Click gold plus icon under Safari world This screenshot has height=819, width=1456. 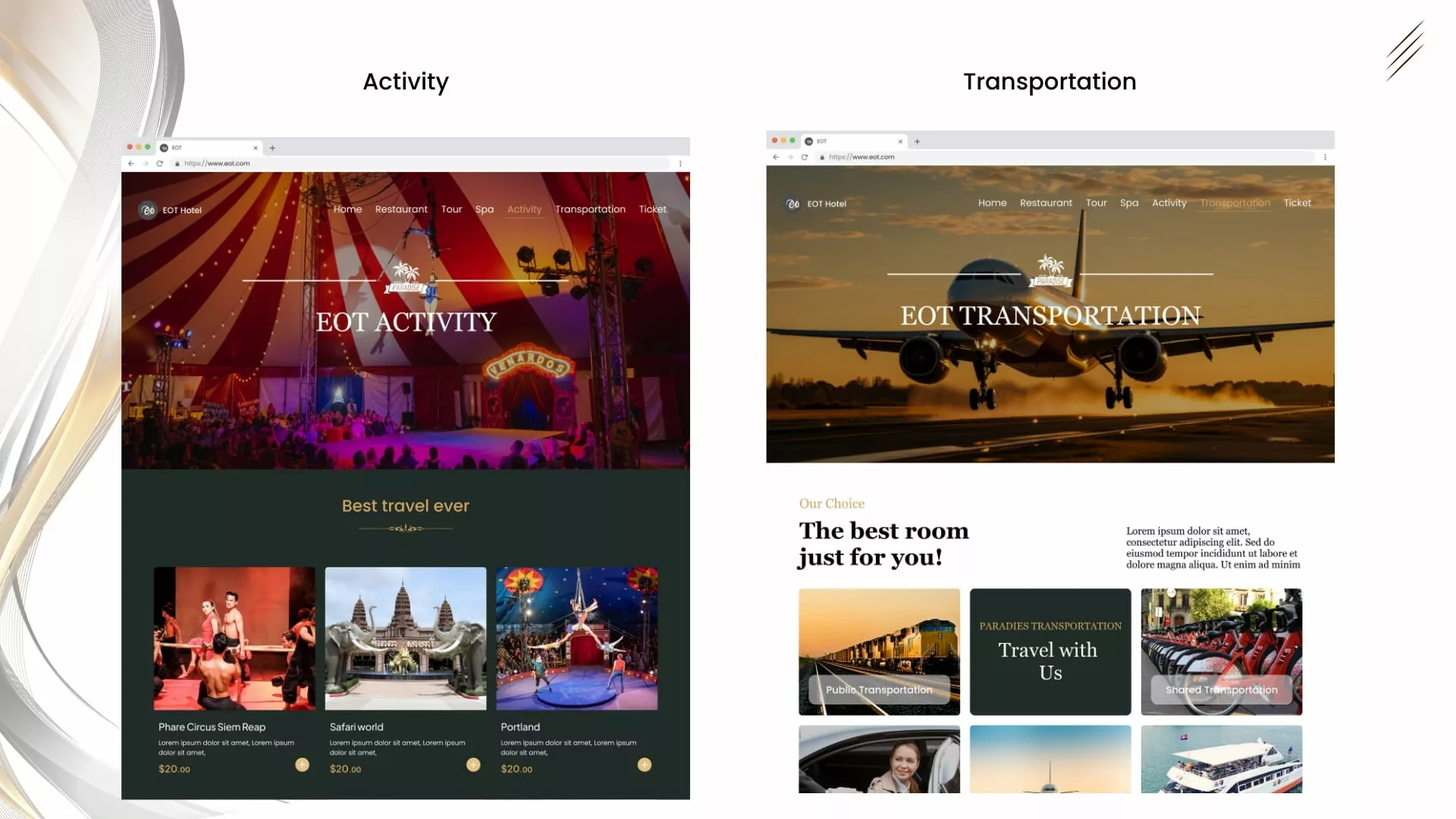point(473,764)
